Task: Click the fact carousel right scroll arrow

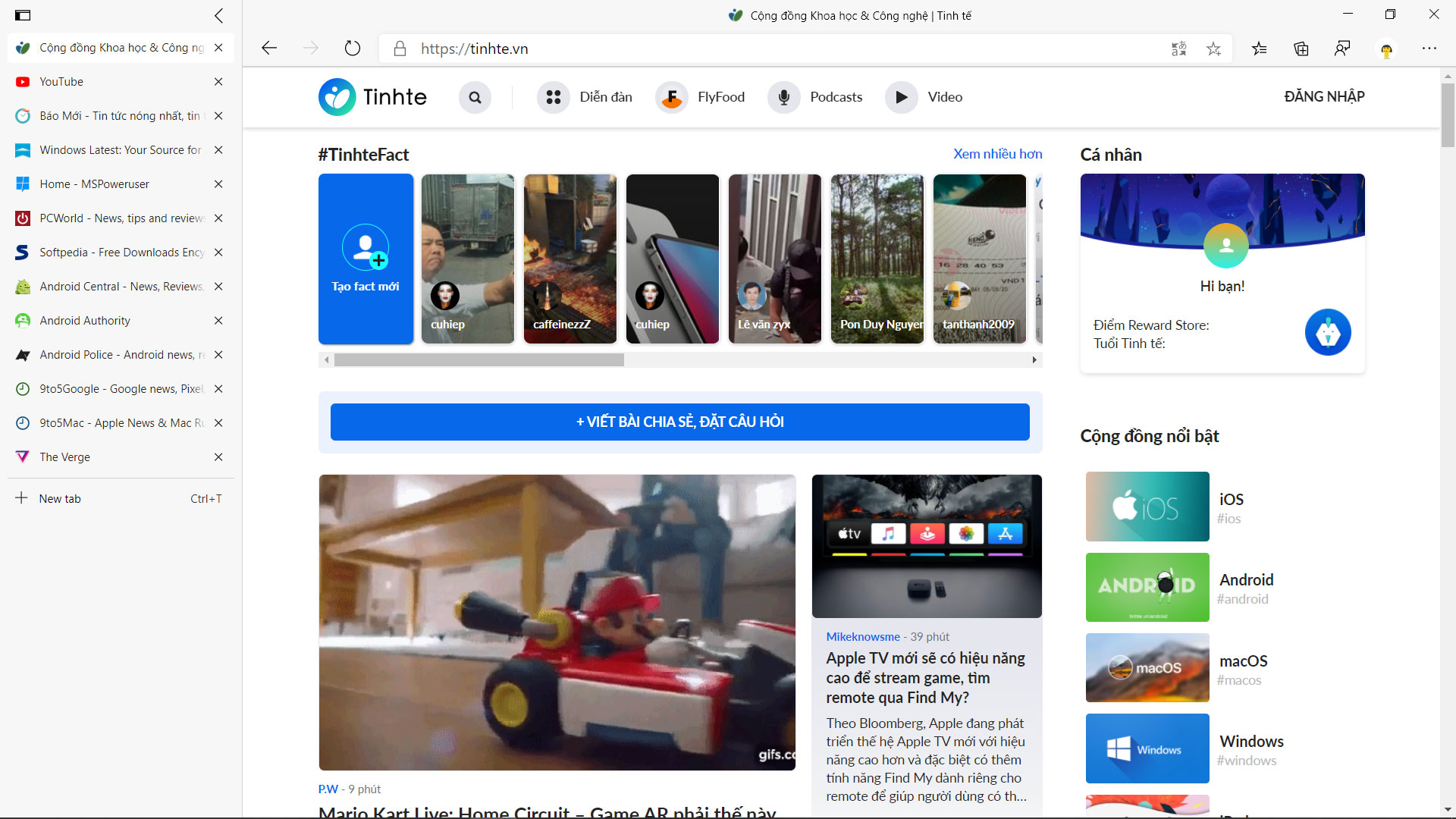Action: (1034, 360)
